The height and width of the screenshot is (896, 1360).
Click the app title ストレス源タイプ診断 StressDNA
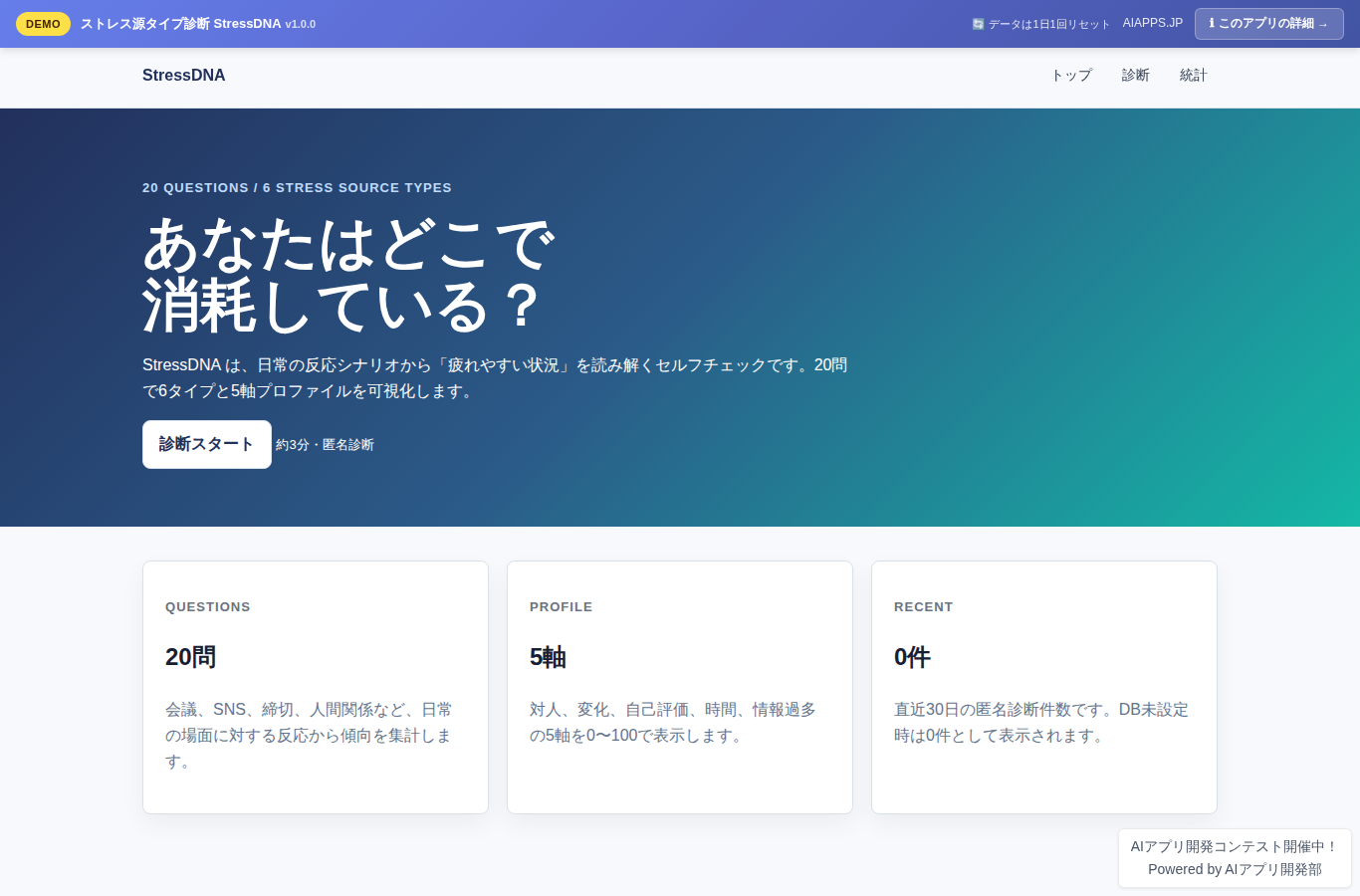(181, 24)
